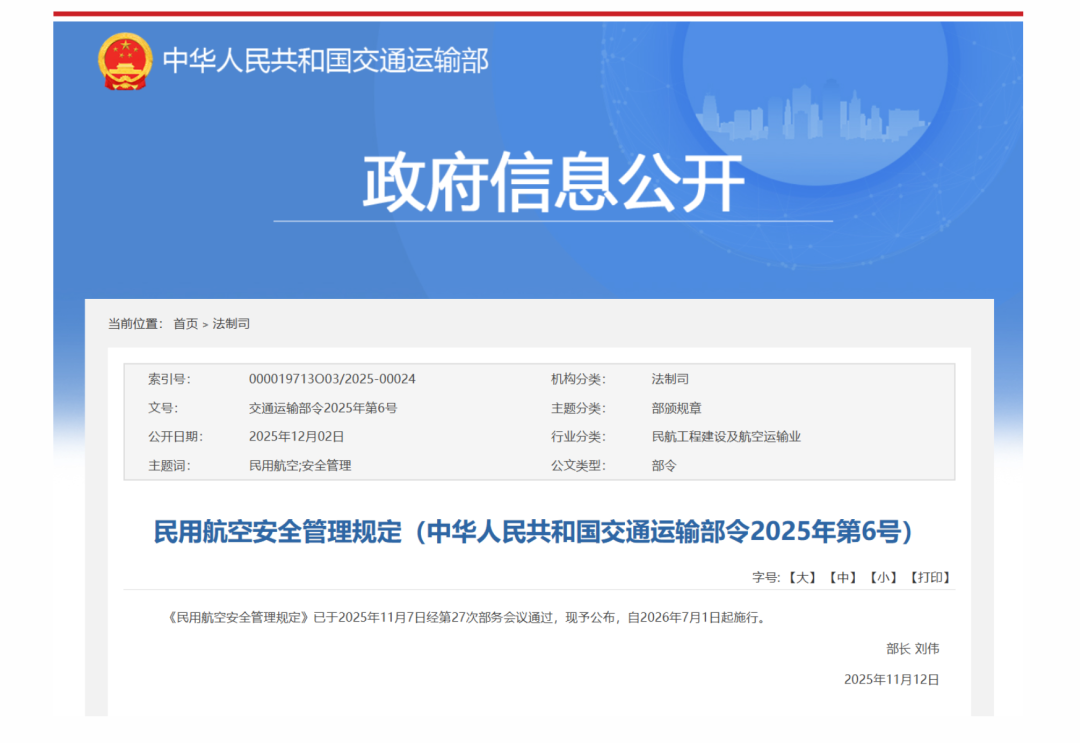Go to 首页 in the breadcrumb
The width and height of the screenshot is (1080, 743).
click(x=185, y=324)
